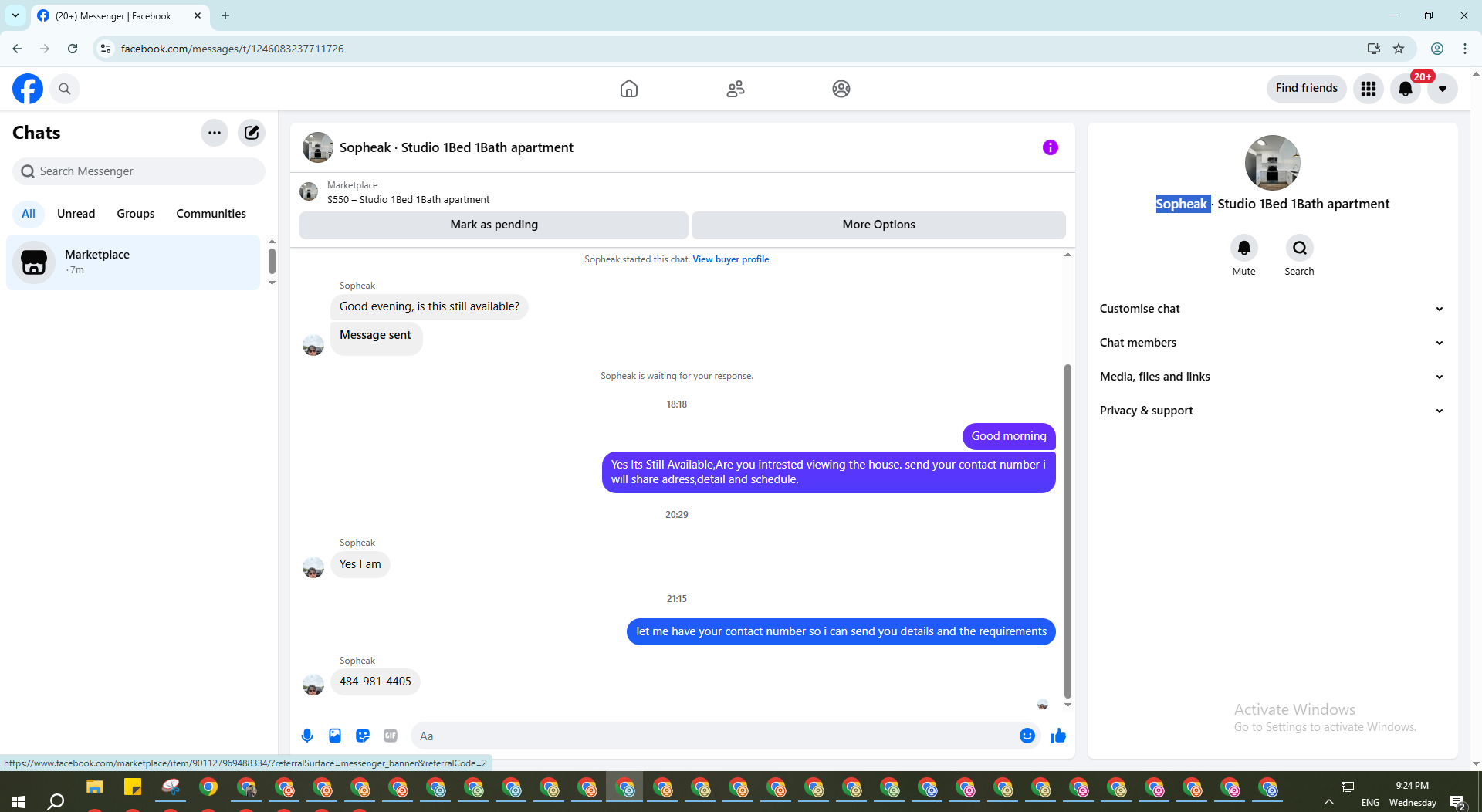Click the 'Message sent' bubble
Image resolution: width=1482 pixels, height=812 pixels.
click(x=376, y=338)
